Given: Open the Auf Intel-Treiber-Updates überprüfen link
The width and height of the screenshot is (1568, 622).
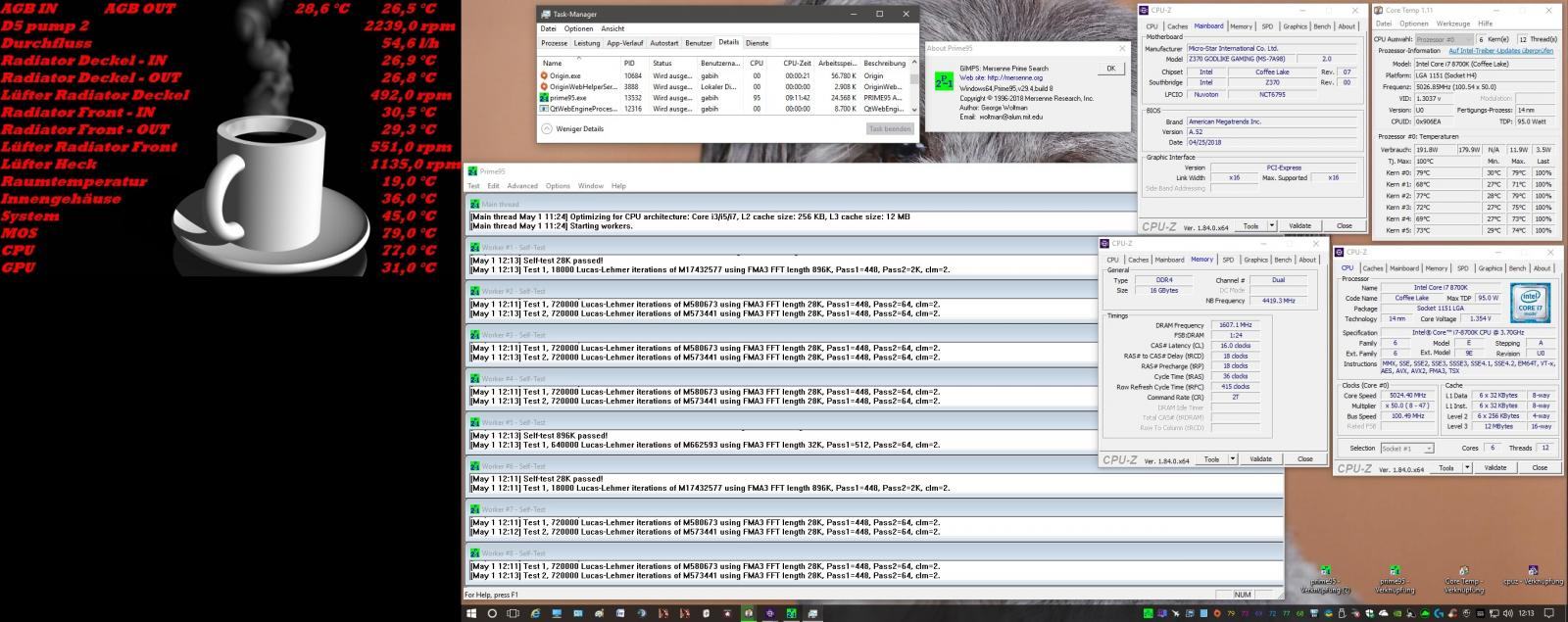Looking at the screenshot, I should [1501, 50].
